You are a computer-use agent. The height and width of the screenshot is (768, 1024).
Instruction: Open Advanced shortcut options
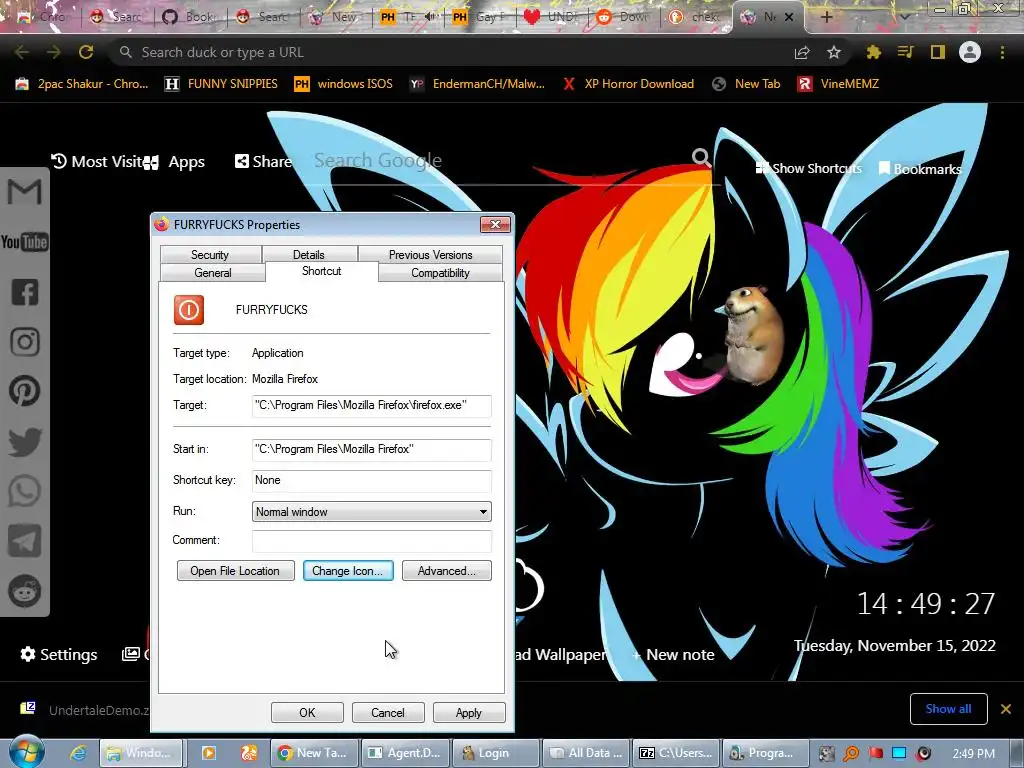(x=447, y=571)
